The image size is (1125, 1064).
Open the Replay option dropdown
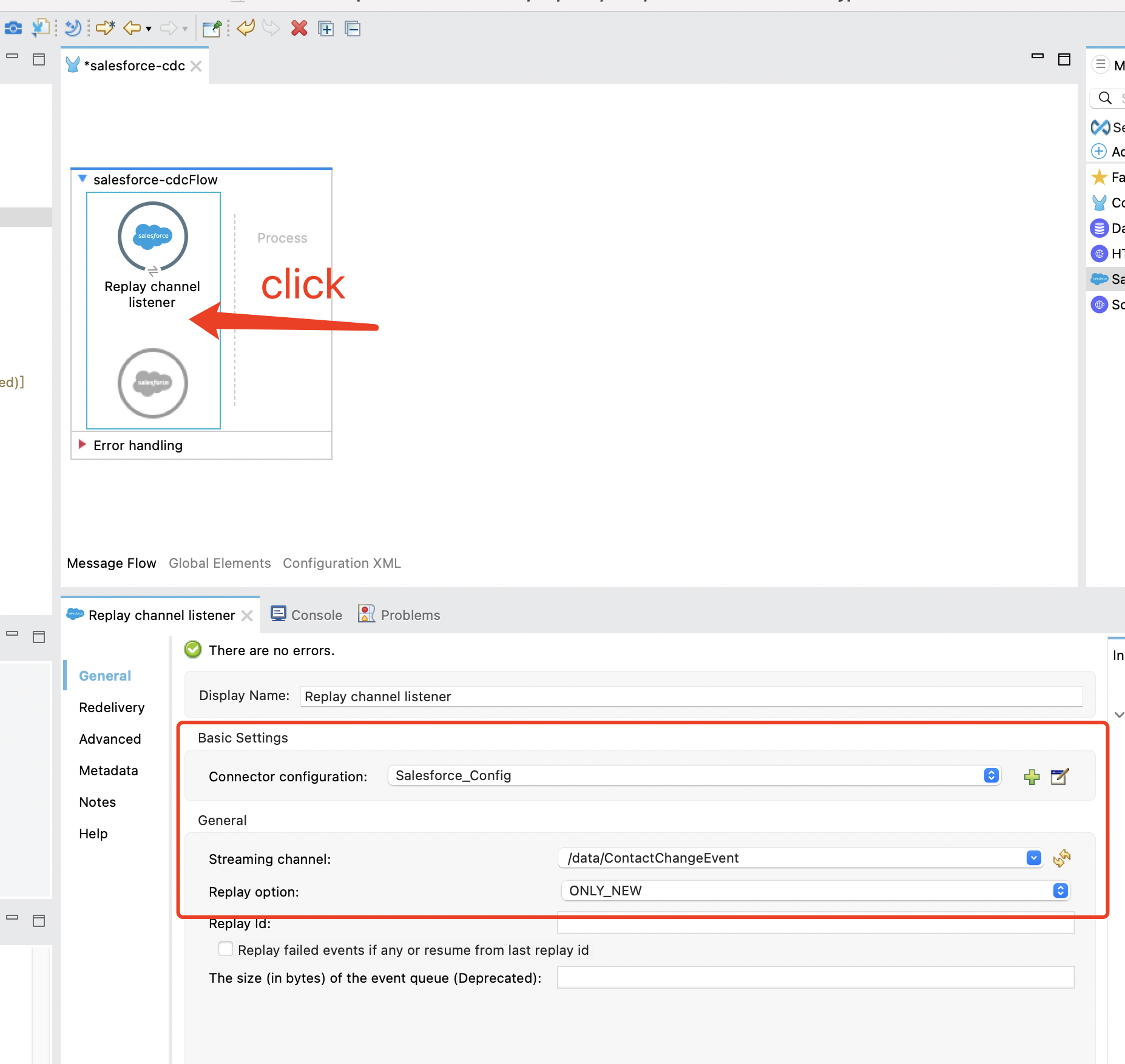816,891
